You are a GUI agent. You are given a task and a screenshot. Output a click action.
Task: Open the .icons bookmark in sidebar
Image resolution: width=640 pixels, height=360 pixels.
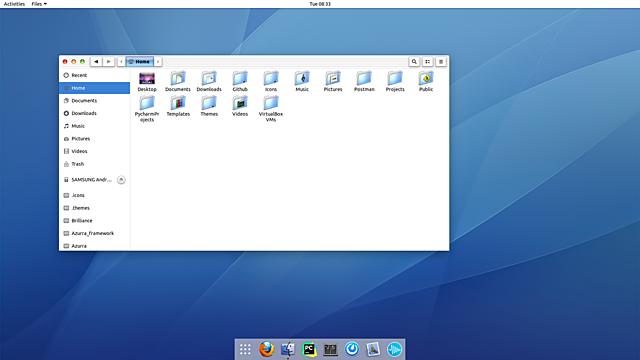pos(94,196)
